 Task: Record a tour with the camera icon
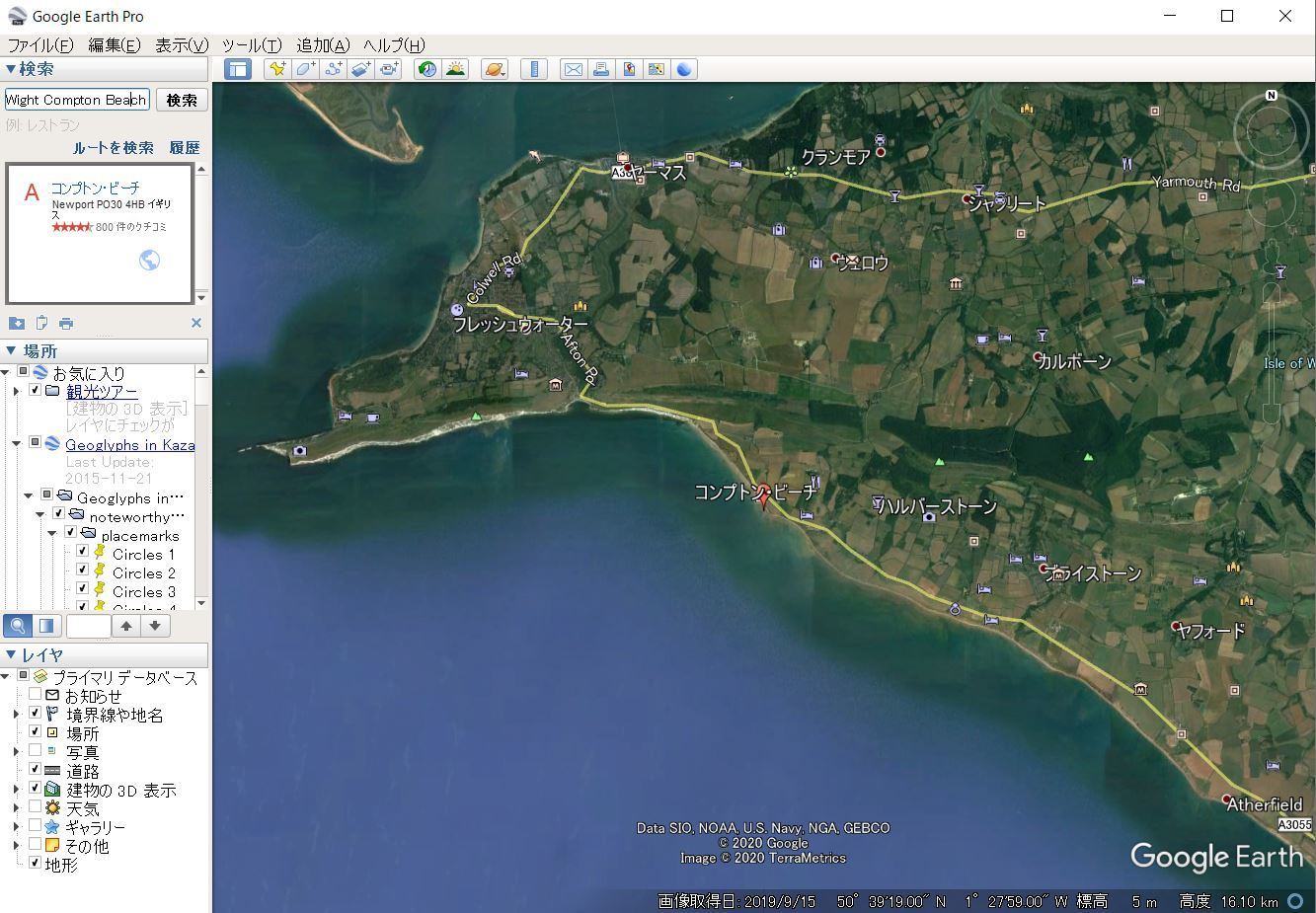(x=389, y=69)
